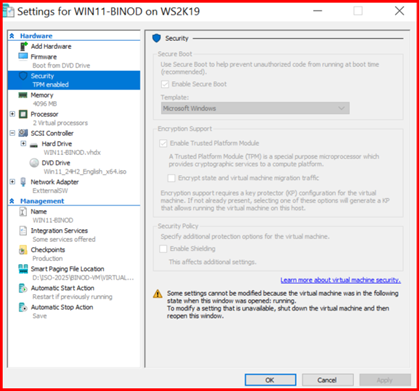
Task: Click the Save stop action text
Action: pyautogui.click(x=39, y=316)
